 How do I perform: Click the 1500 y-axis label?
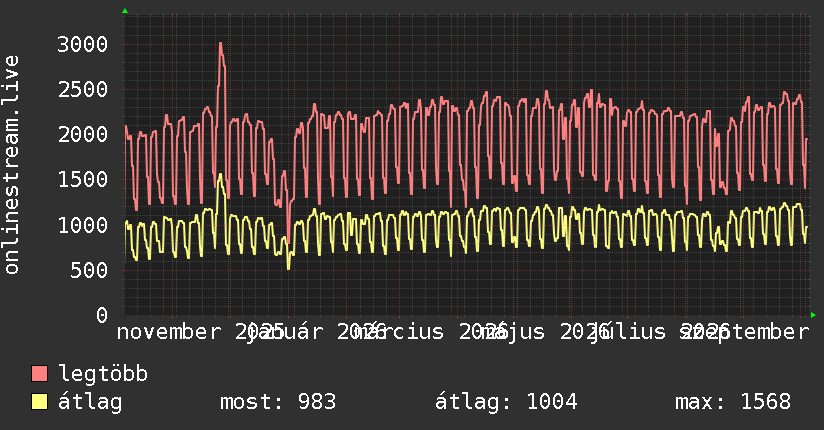coord(83,180)
